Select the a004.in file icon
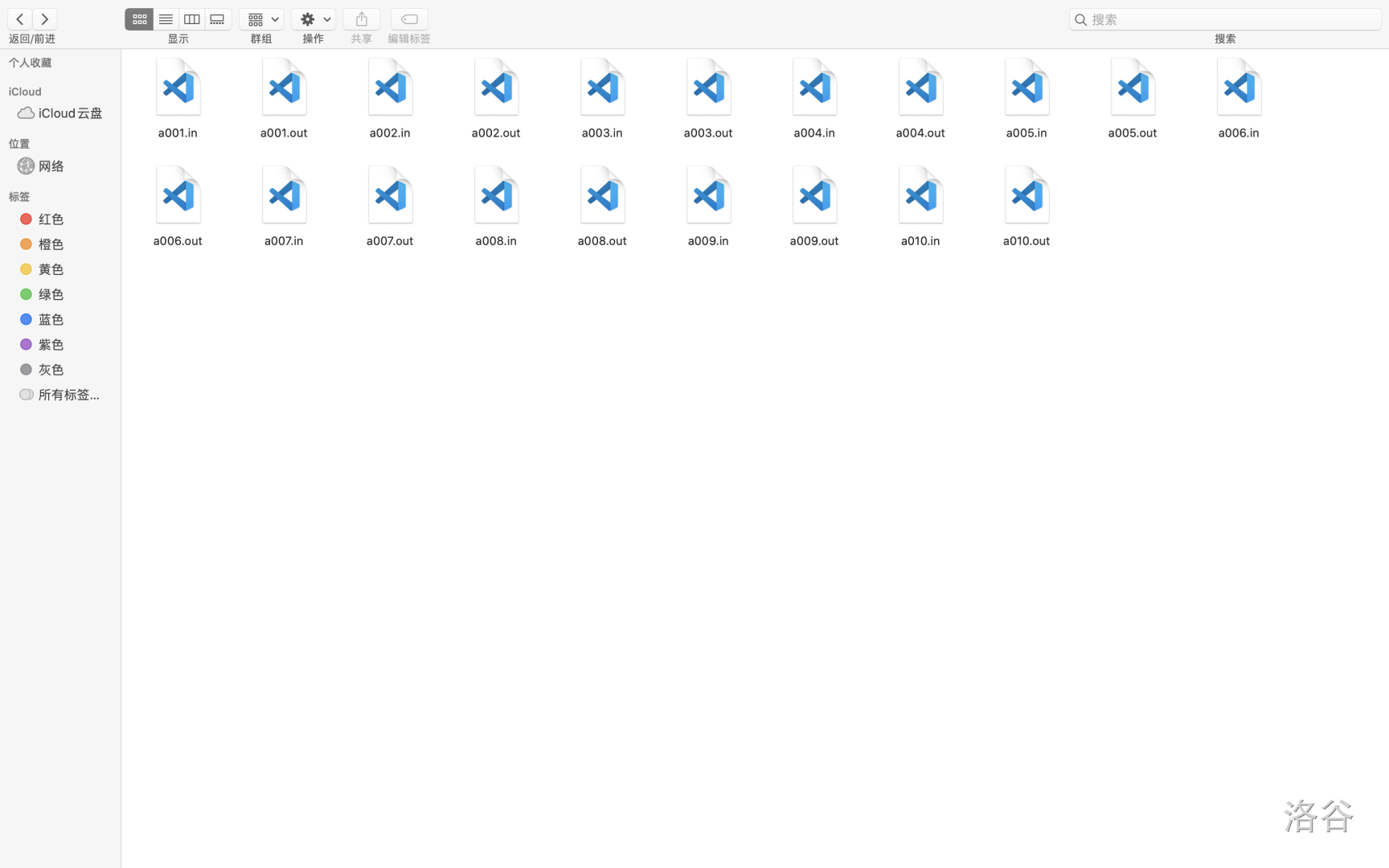Screen dimensions: 1389x868 point(814,88)
